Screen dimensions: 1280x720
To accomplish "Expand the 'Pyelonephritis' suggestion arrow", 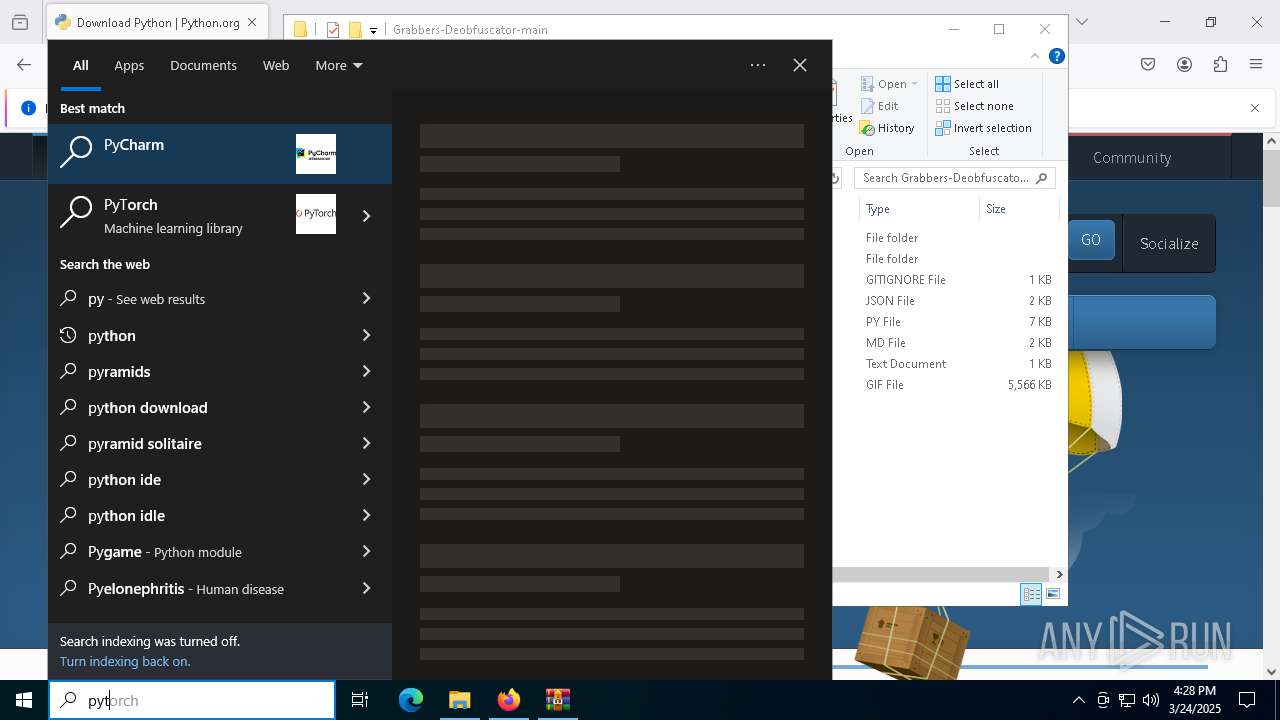I will pos(366,588).
